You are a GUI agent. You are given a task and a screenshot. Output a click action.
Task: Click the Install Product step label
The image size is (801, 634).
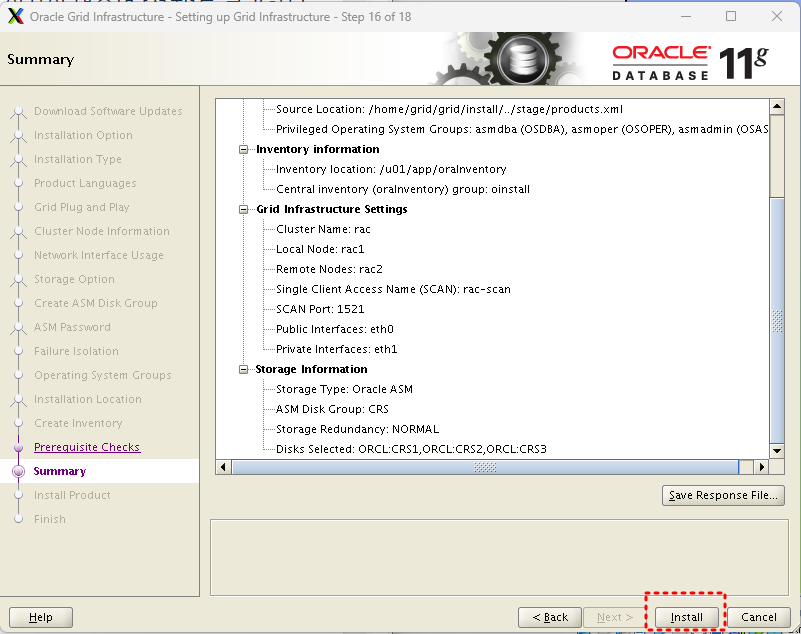coord(72,495)
